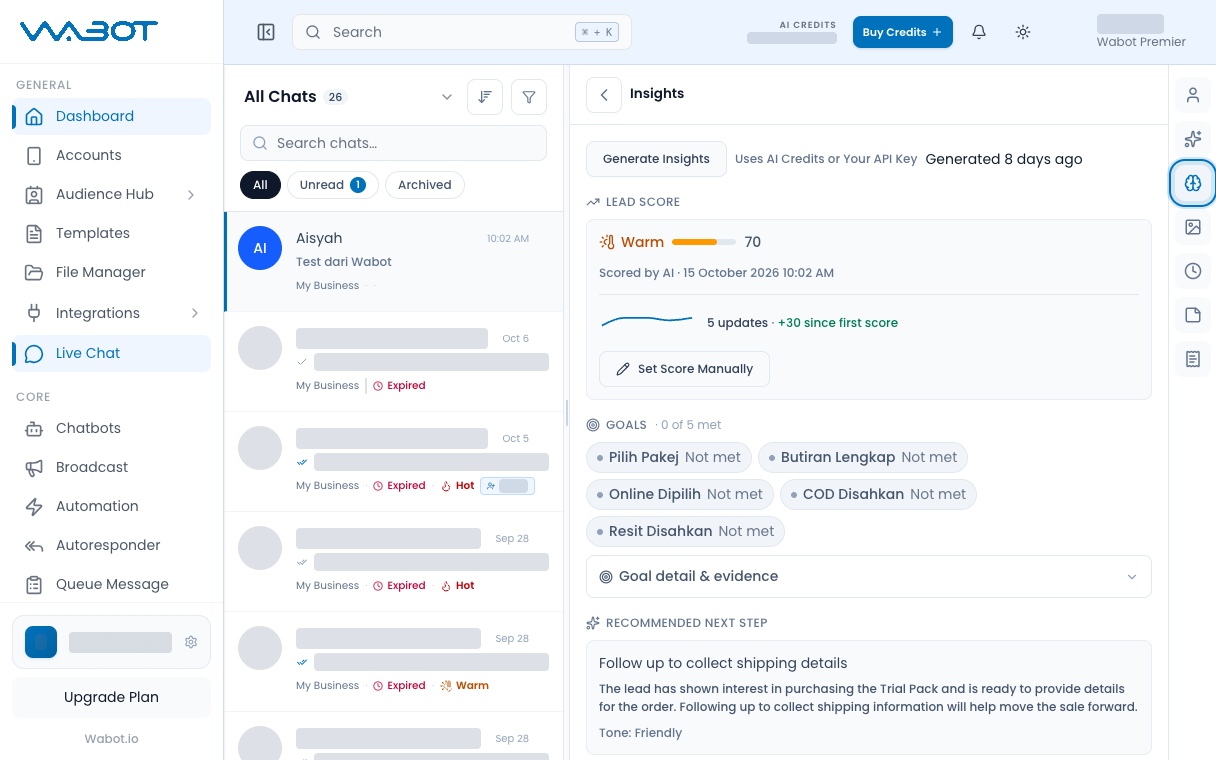This screenshot has width=1216, height=760.
Task: Select the brain insights icon in right rail
Action: click(x=1193, y=183)
